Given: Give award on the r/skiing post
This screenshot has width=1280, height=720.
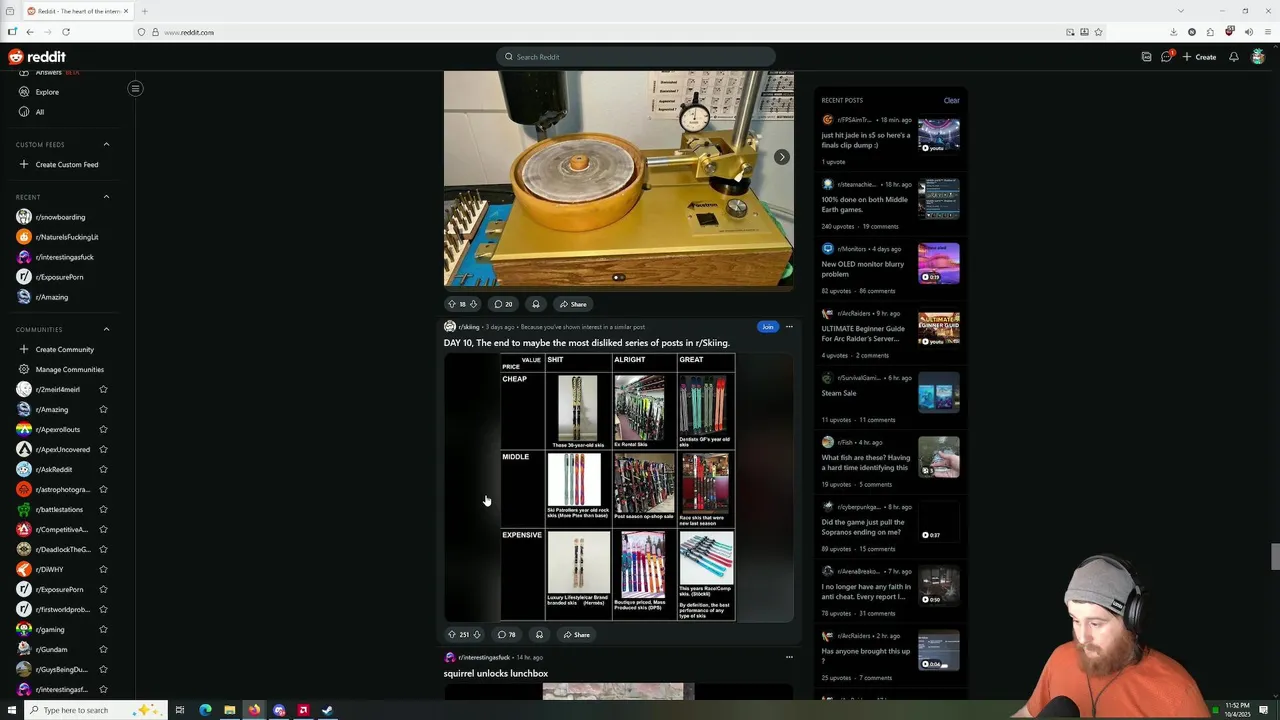Looking at the screenshot, I should 539,635.
